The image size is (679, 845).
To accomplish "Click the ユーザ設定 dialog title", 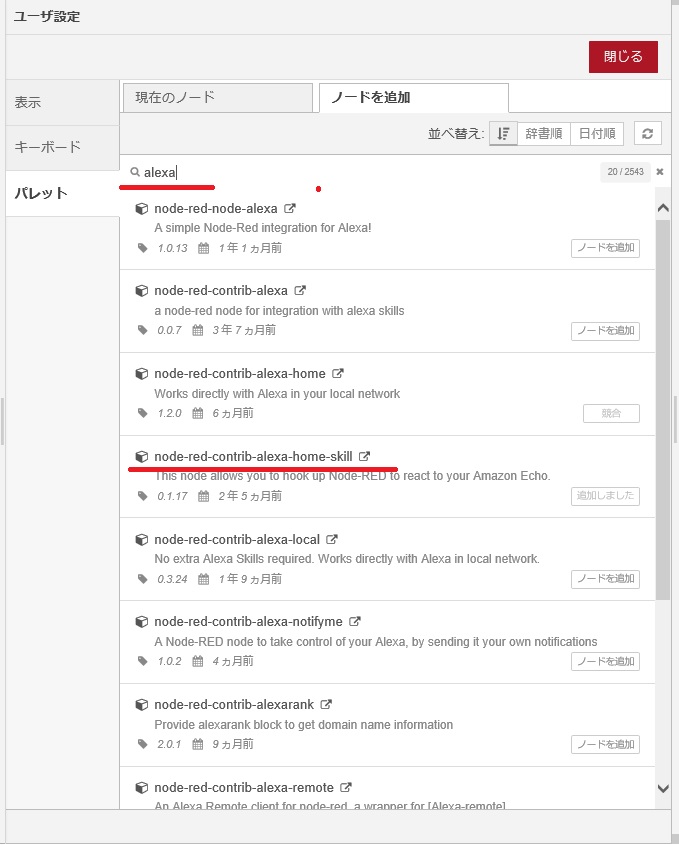I will click(47, 17).
